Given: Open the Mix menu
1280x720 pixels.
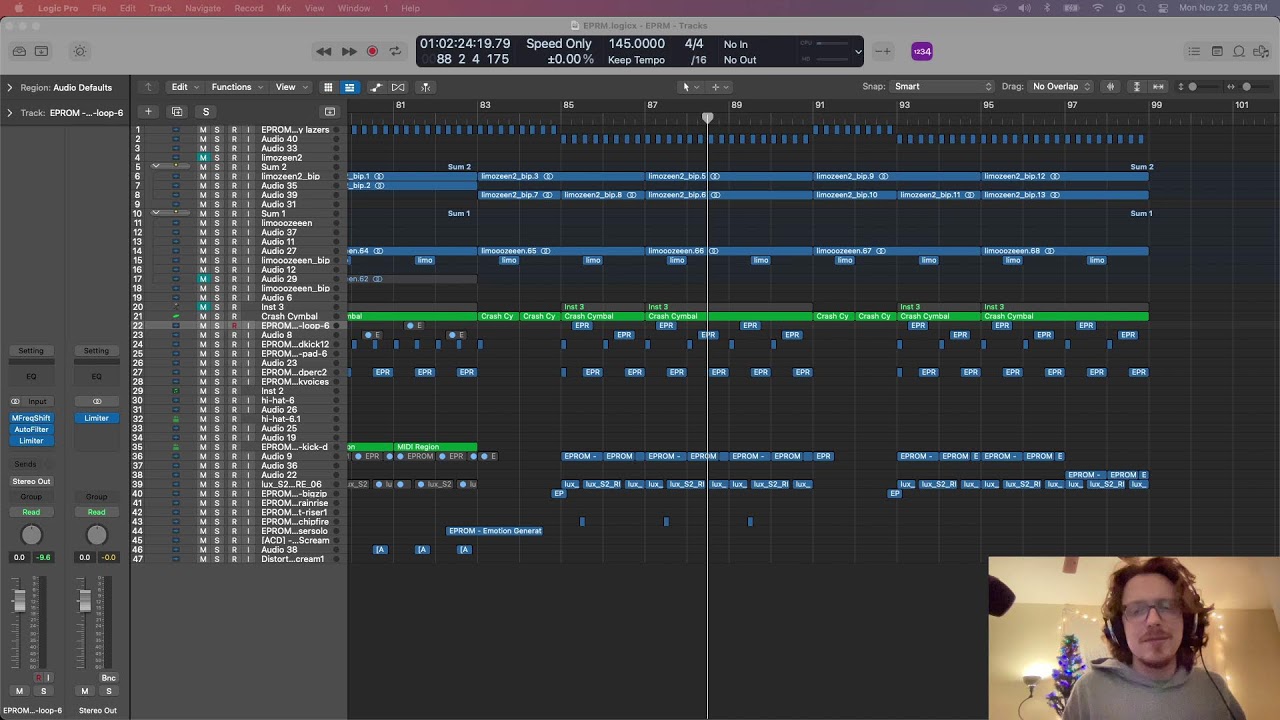Looking at the screenshot, I should [x=284, y=8].
